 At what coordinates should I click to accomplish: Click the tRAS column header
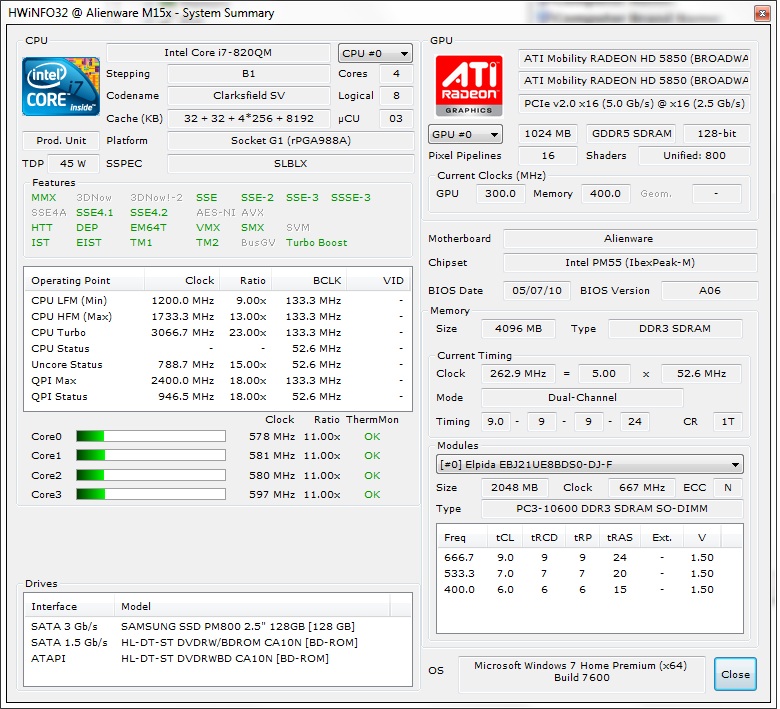[620, 537]
